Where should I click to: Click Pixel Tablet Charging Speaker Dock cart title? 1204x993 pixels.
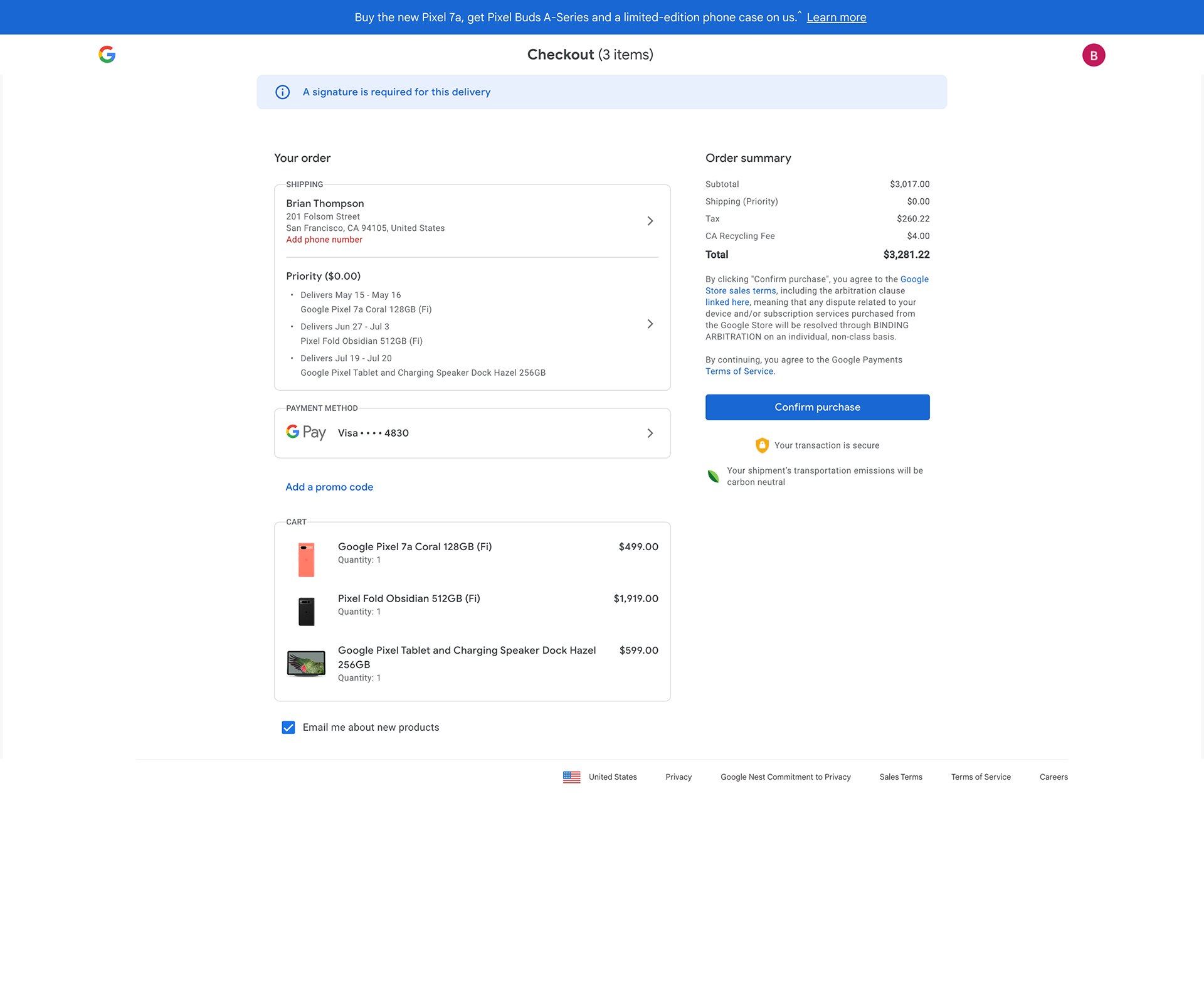[467, 657]
